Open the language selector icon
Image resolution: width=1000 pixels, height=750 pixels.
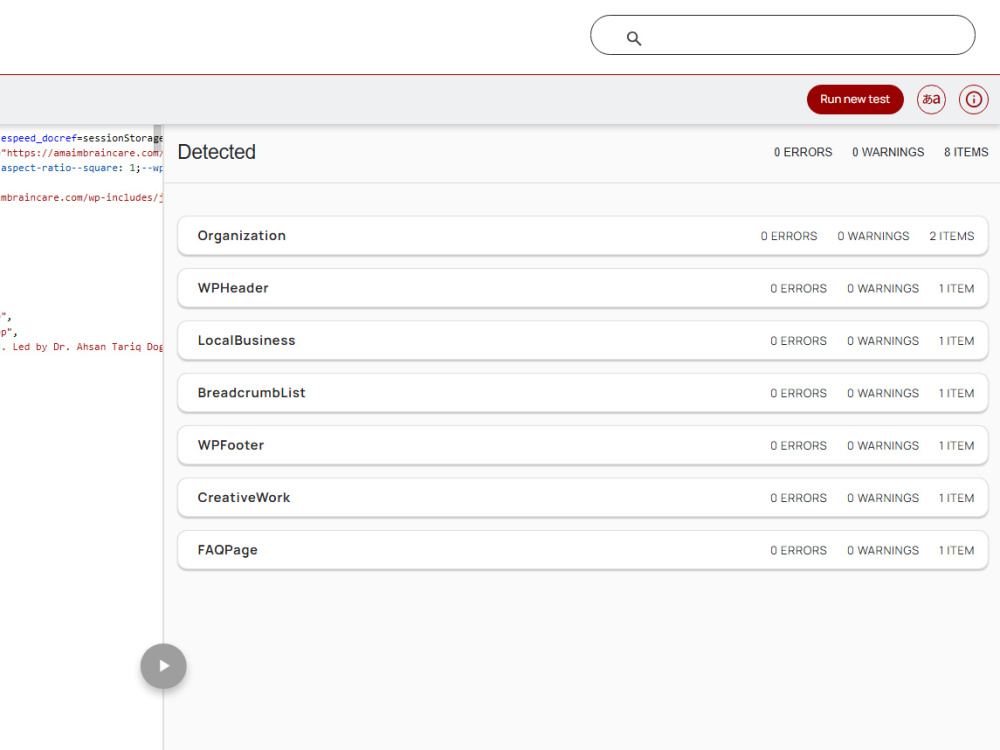pyautogui.click(x=931, y=99)
